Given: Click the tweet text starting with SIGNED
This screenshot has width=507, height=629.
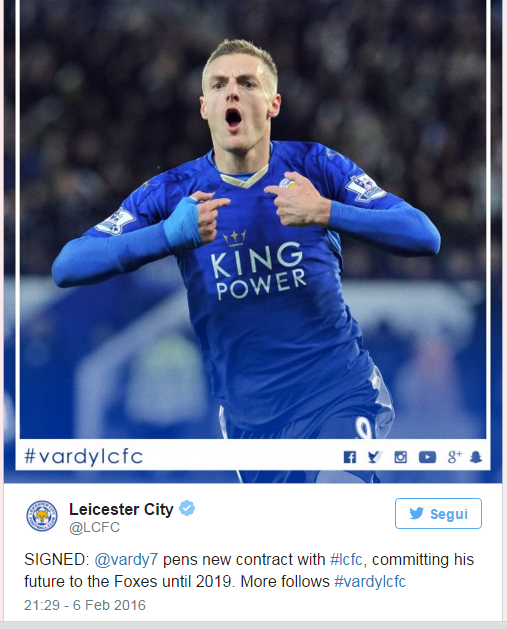Looking at the screenshot, I should point(249,570).
